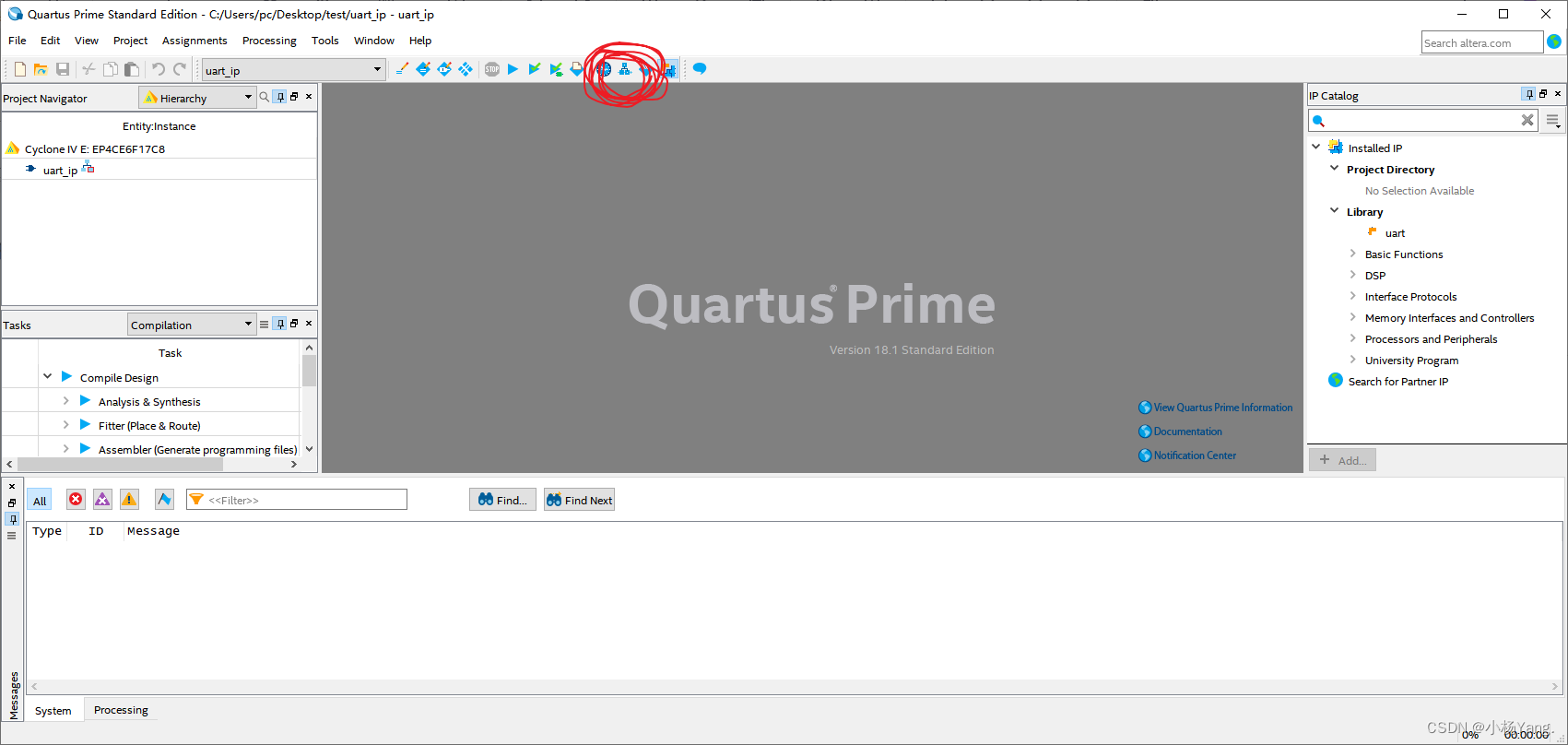Switch to the System messages tab

click(53, 711)
